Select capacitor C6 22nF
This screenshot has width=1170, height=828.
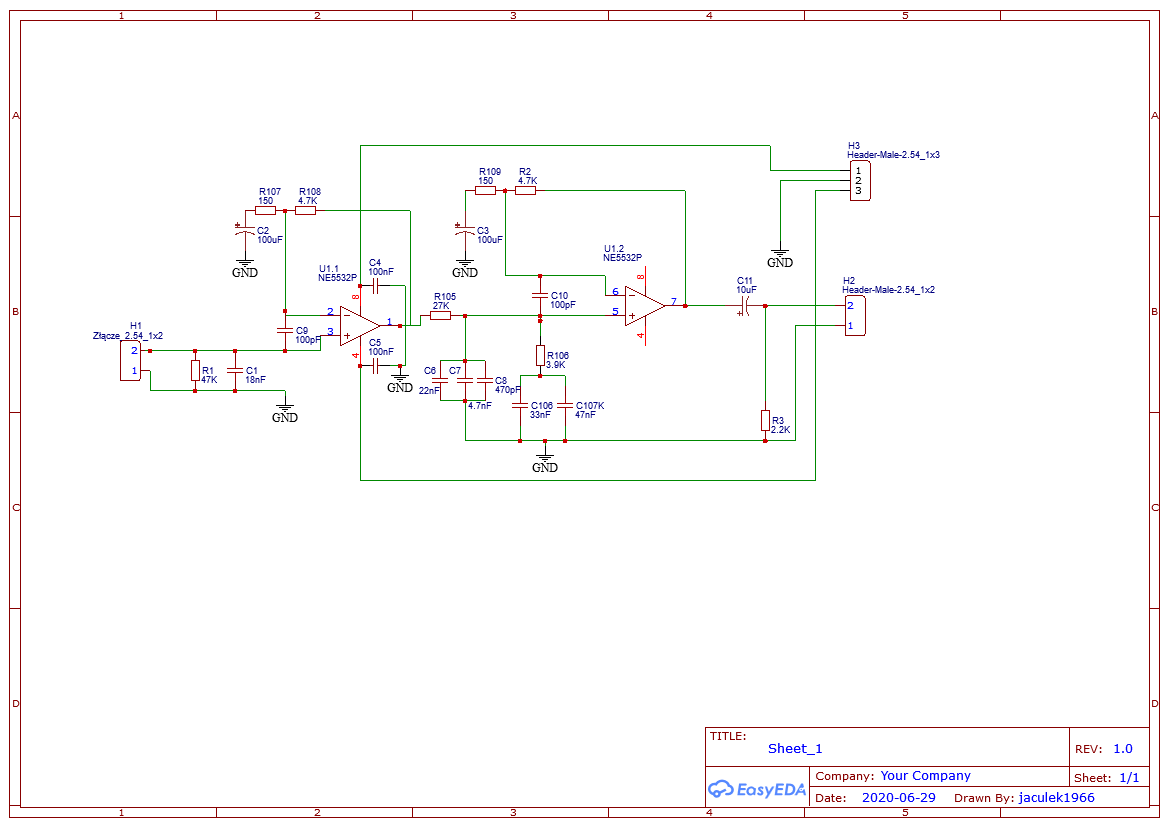(440, 380)
